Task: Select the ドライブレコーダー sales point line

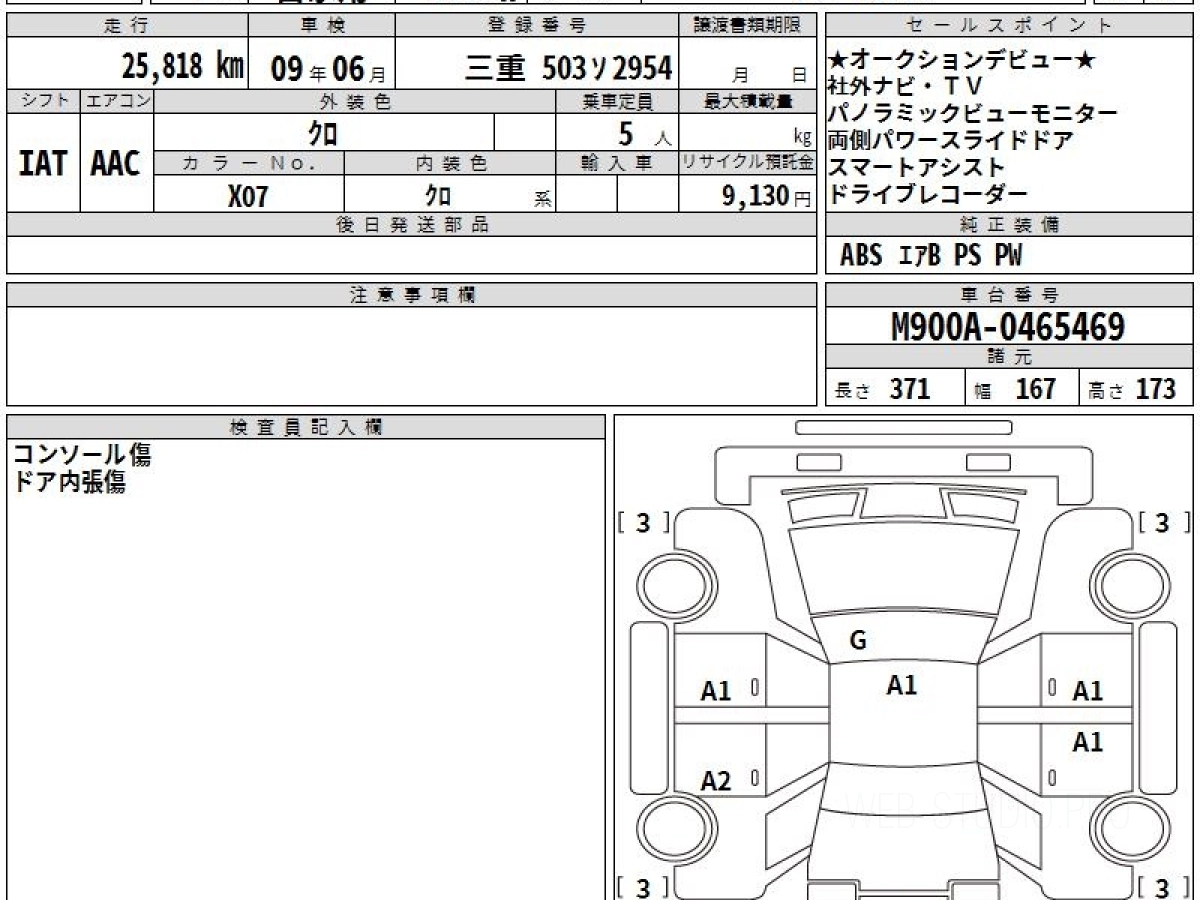Action: 928,194
